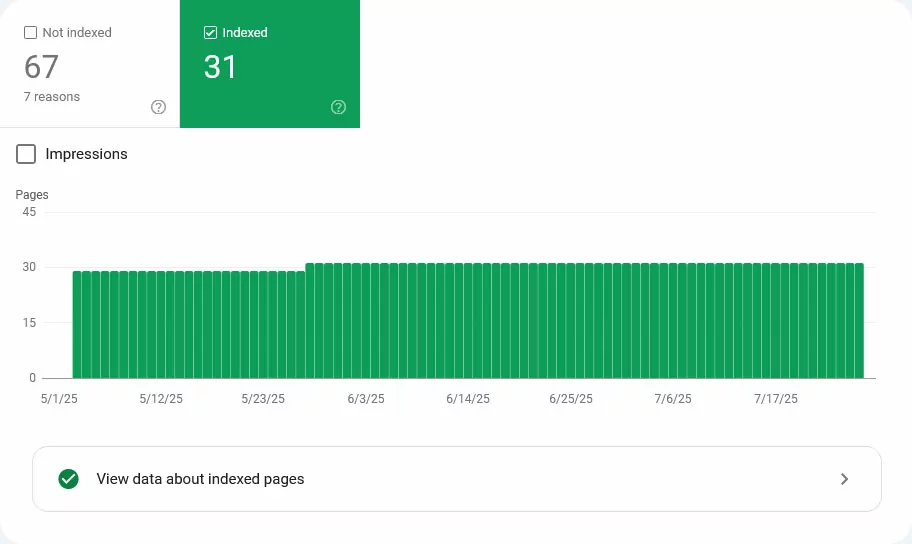Click the 5/12/25 date label
The height and width of the screenshot is (544, 912).
tap(161, 399)
